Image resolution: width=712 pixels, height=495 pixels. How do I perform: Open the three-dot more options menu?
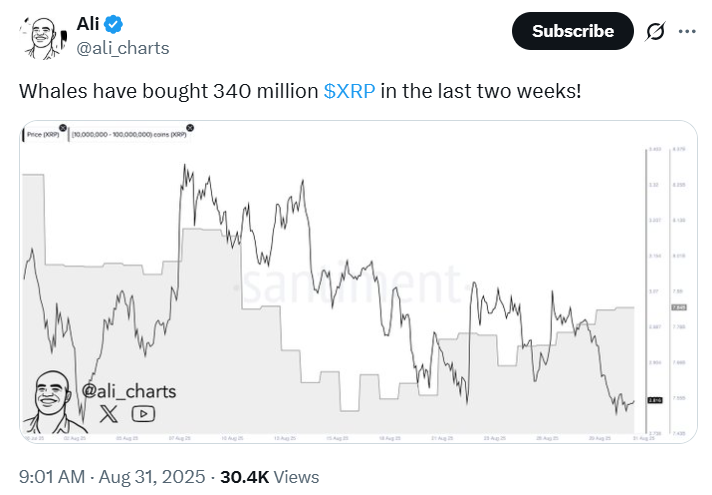coord(687,31)
